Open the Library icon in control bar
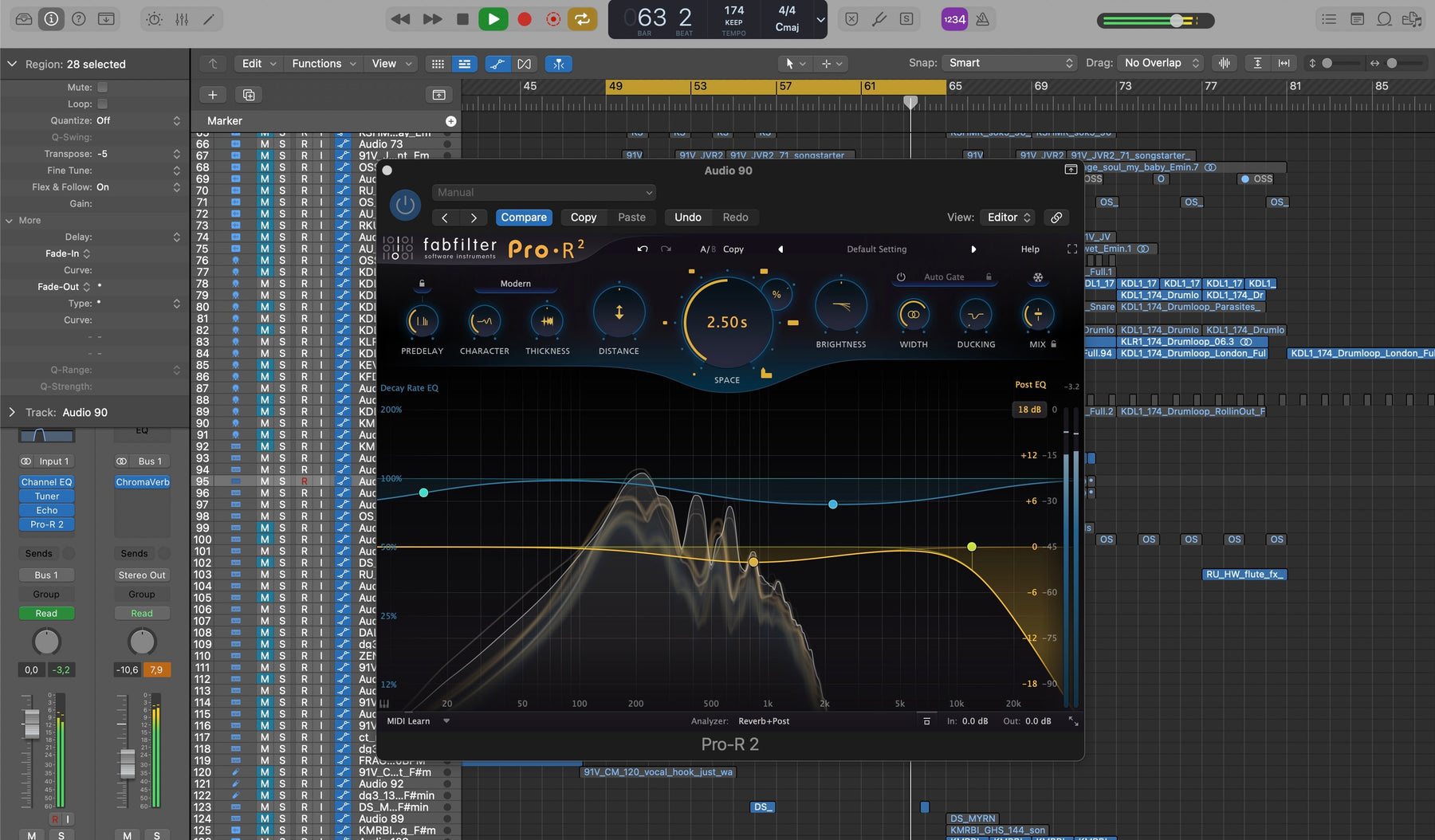1435x840 pixels. (x=24, y=19)
